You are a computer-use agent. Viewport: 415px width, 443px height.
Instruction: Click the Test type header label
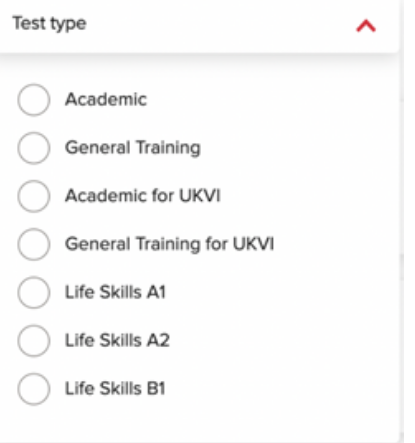tap(49, 24)
